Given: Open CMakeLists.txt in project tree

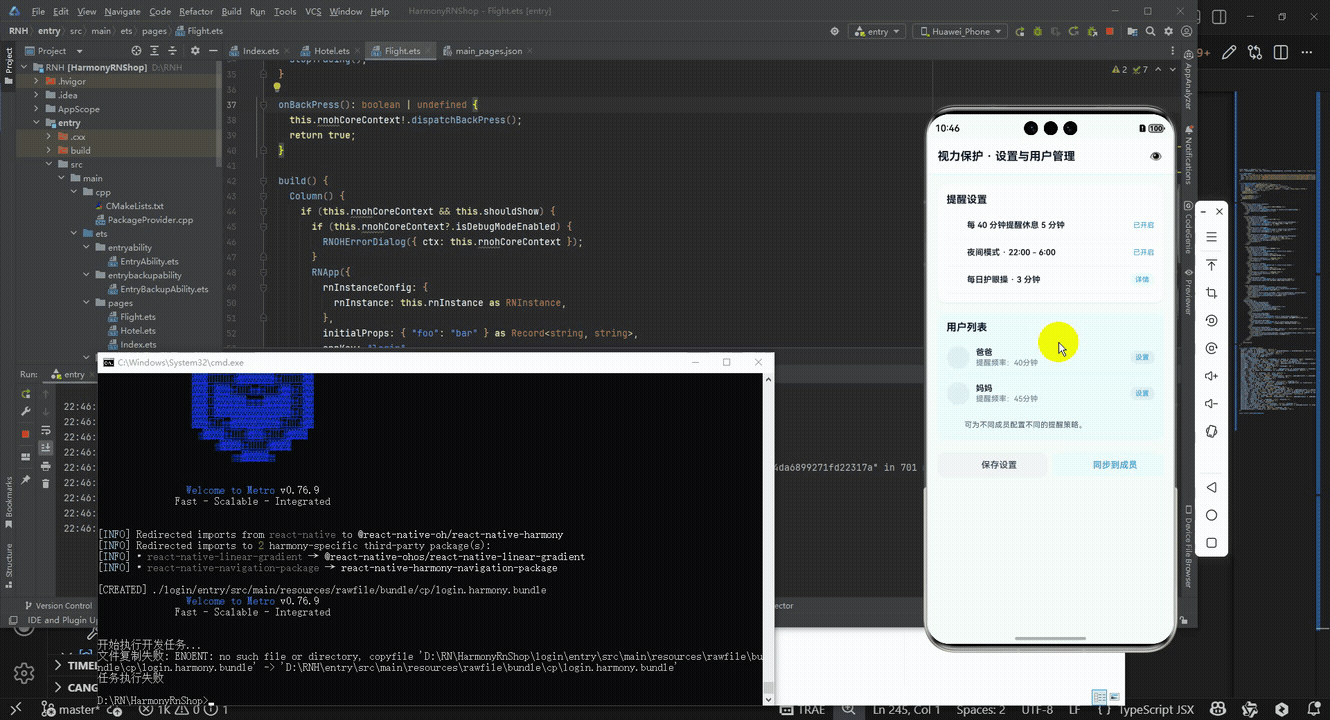Looking at the screenshot, I should 134,206.
